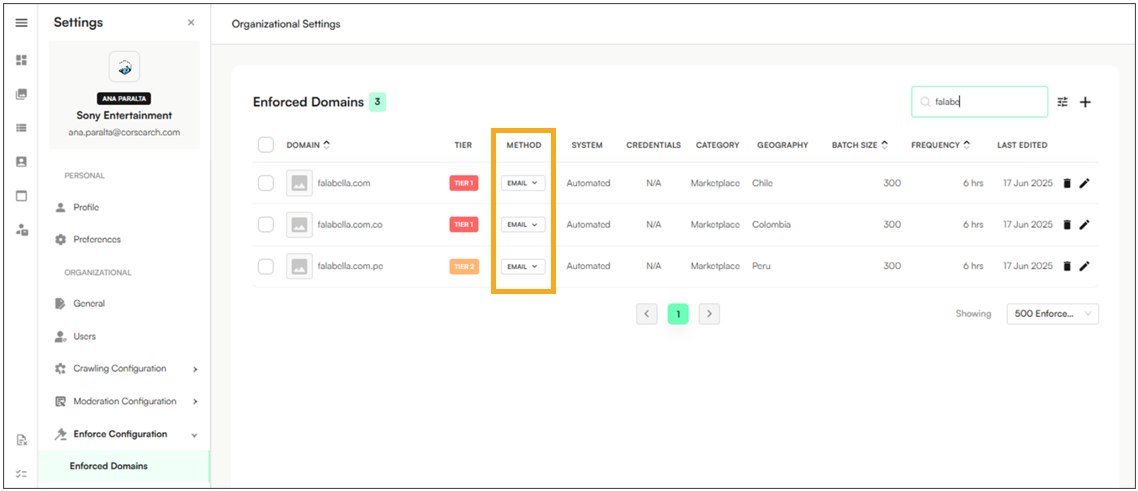This screenshot has height=491, width=1138.
Task: Check the falabella.com.pe row checkbox
Action: click(266, 266)
